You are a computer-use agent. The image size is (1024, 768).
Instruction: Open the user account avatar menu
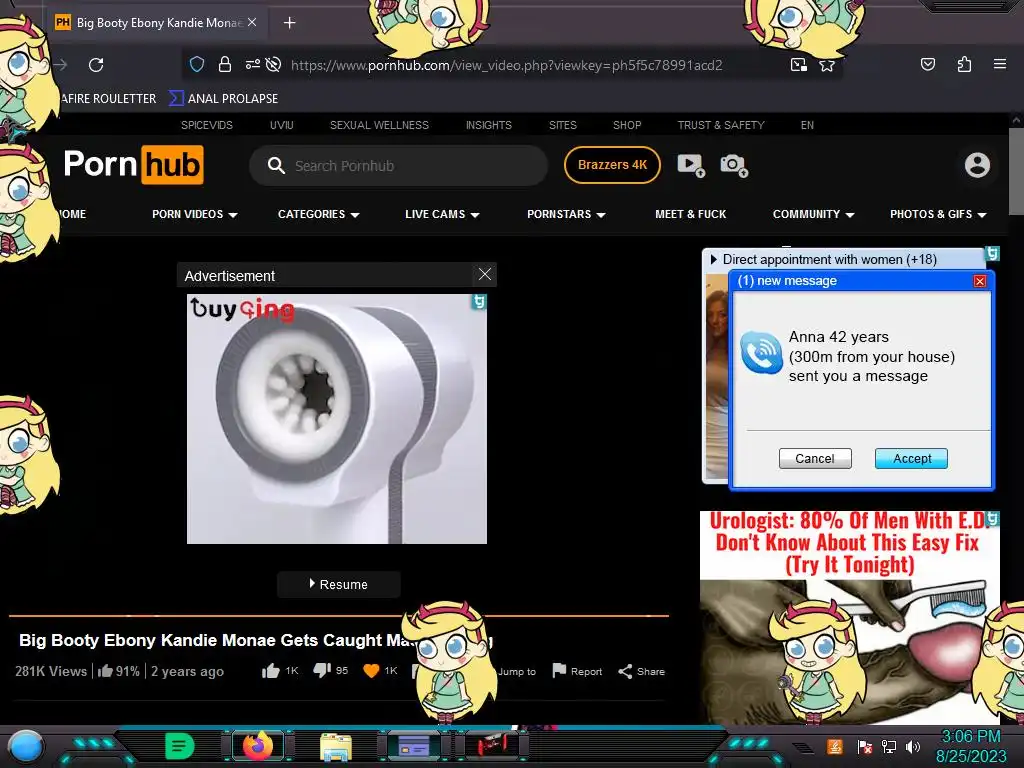coord(977,165)
